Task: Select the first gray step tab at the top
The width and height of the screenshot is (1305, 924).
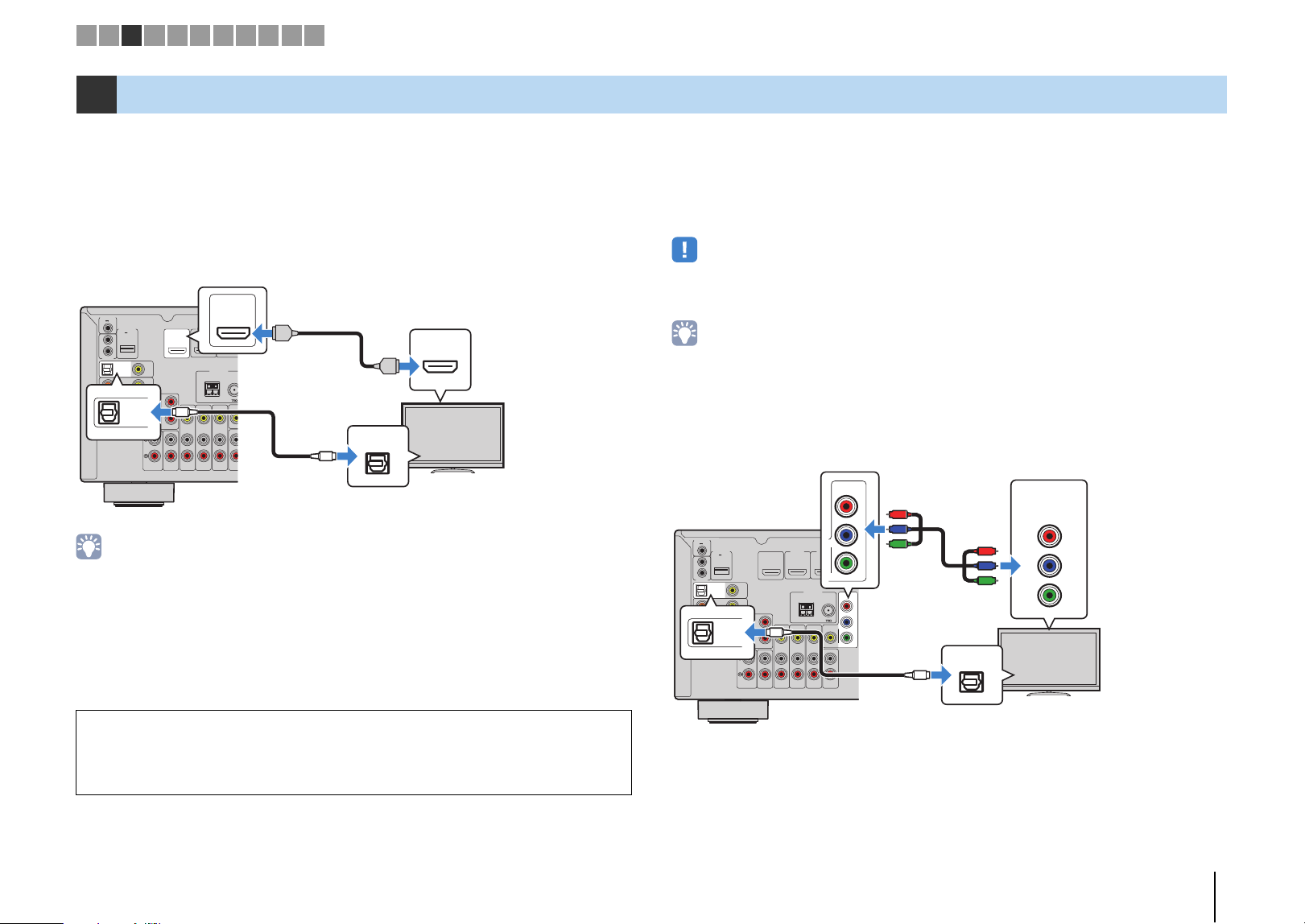Action: (x=86, y=35)
